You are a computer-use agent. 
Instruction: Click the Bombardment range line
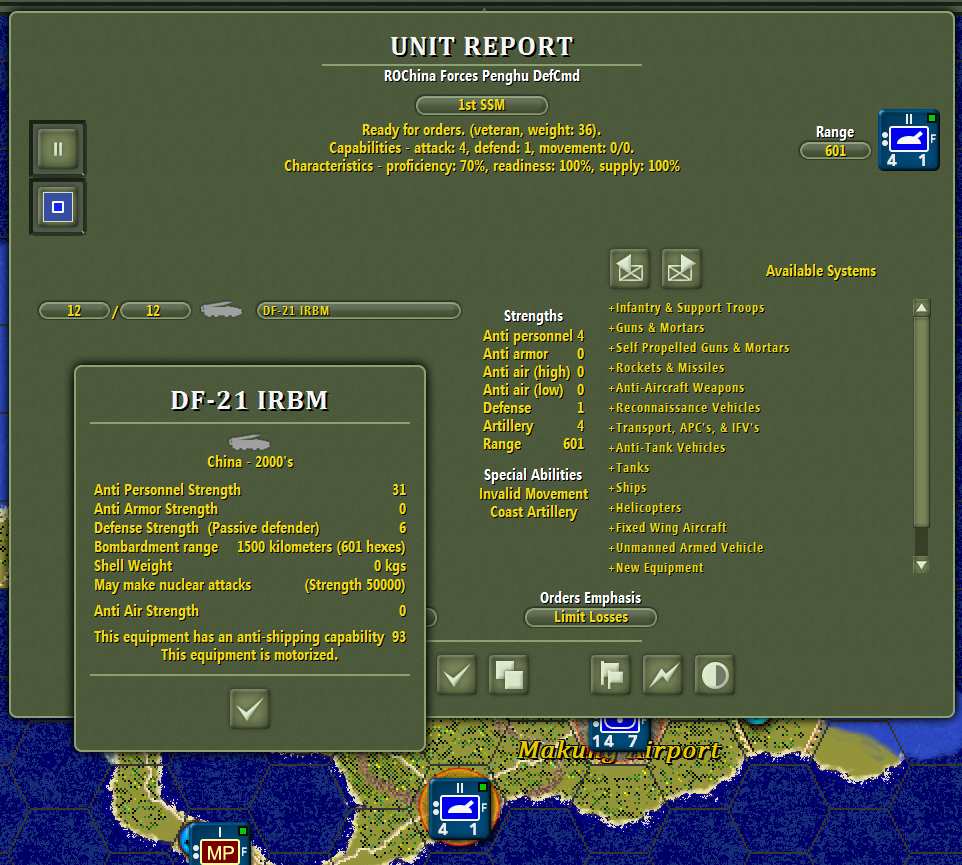point(250,547)
